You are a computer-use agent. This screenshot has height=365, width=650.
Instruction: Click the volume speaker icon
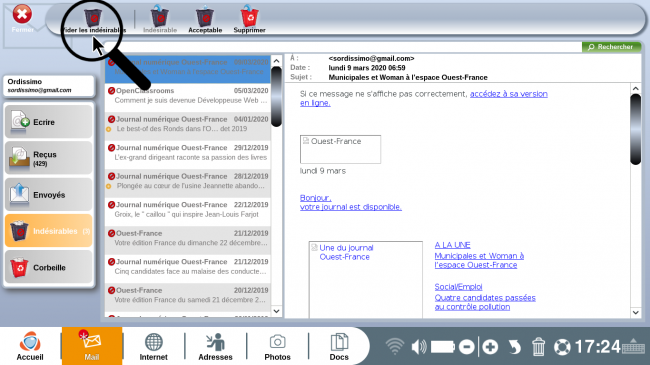tap(419, 346)
